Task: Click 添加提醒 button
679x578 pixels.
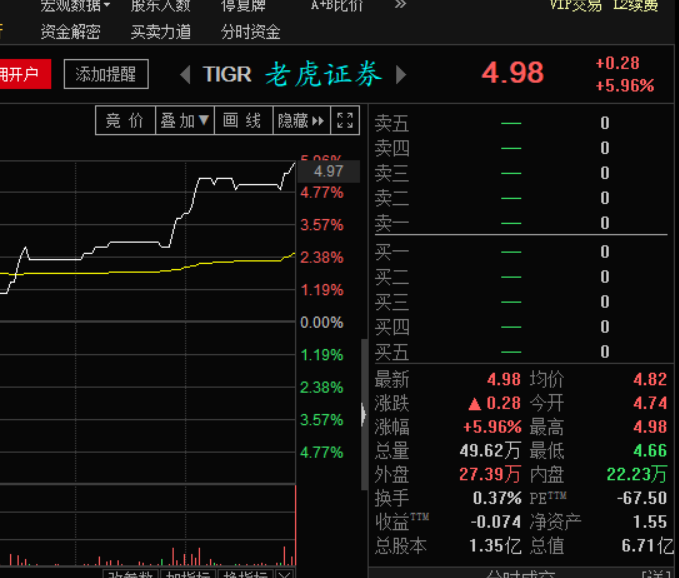Action: [106, 74]
